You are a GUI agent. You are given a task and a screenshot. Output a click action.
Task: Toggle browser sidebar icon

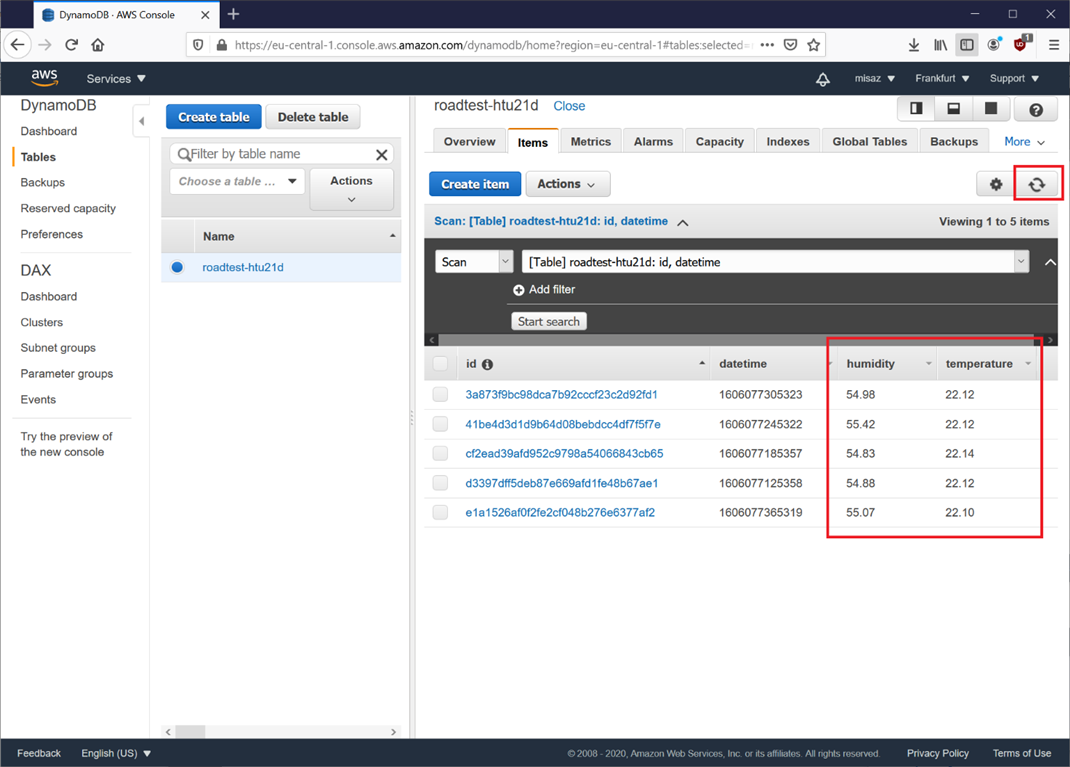[x=966, y=45]
